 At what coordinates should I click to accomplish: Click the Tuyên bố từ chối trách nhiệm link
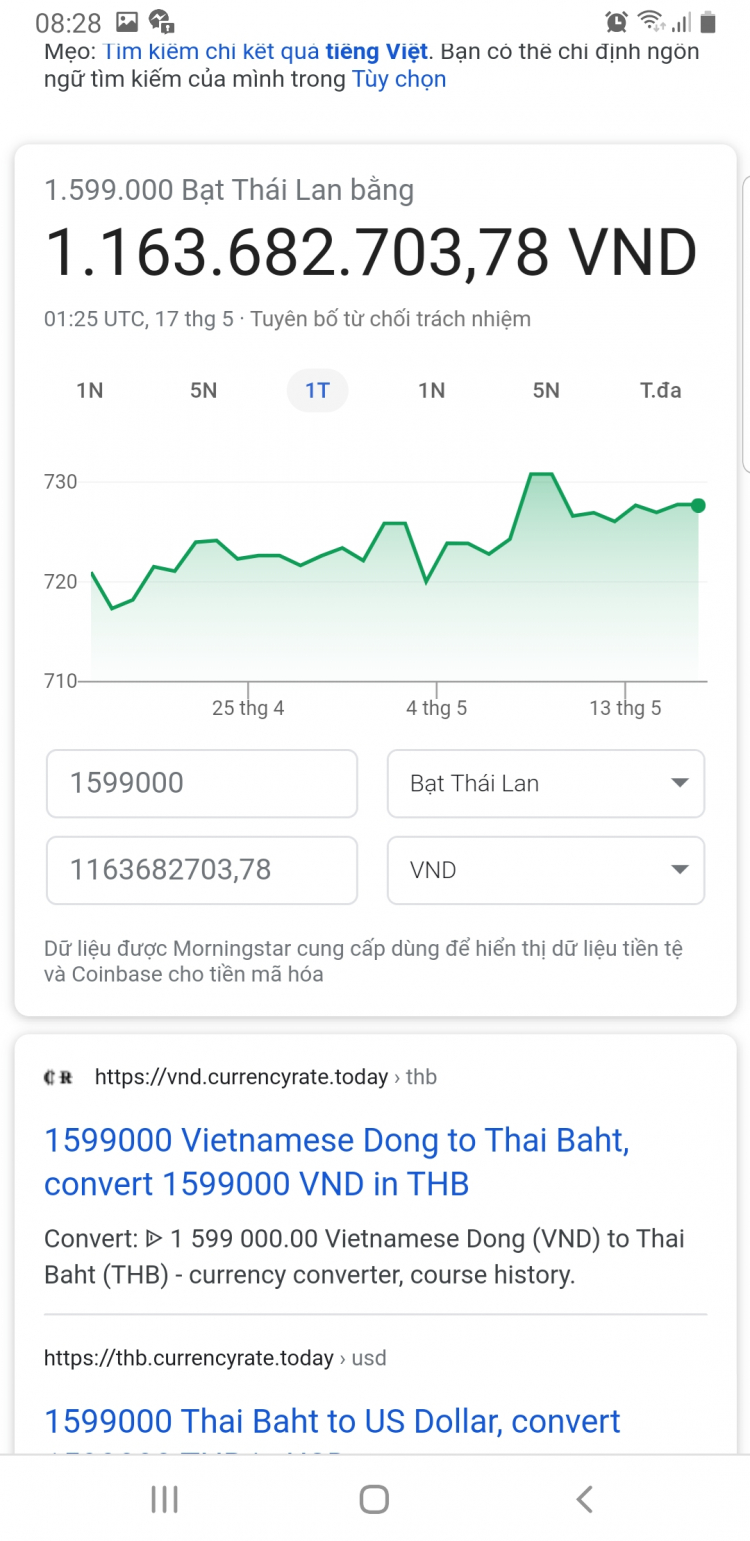pos(391,319)
